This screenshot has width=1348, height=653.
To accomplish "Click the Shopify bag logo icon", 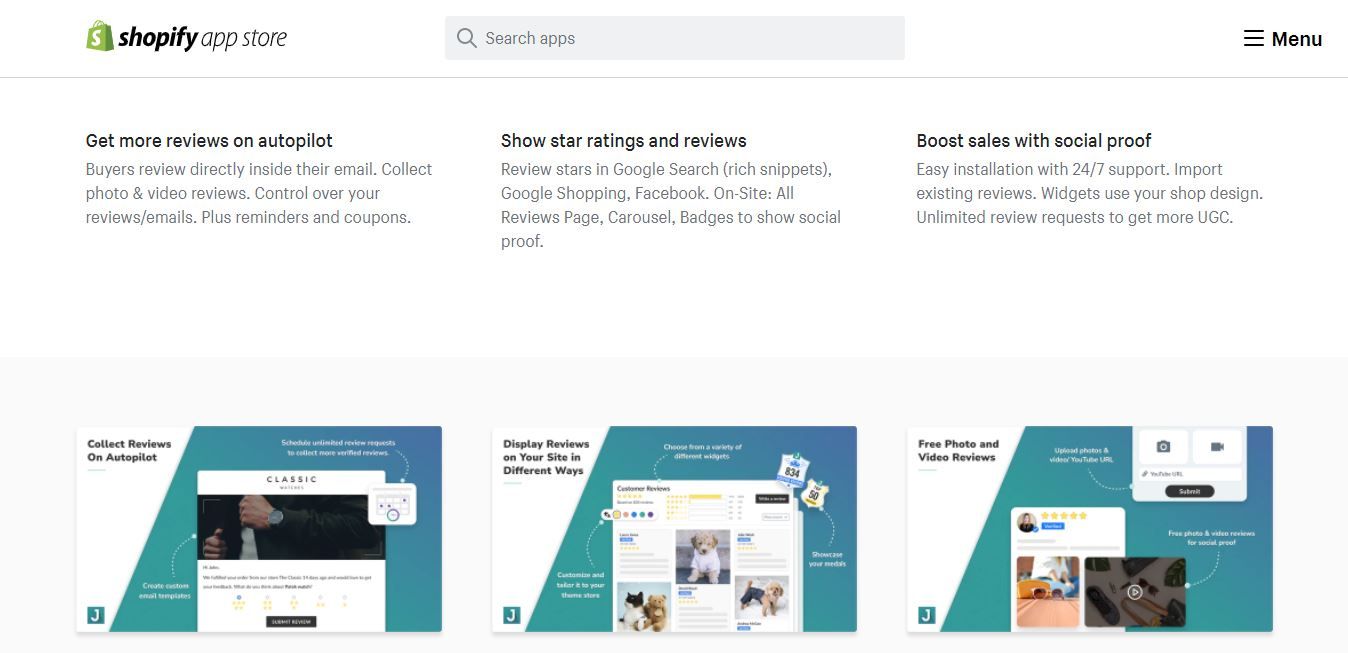I will click(x=99, y=36).
